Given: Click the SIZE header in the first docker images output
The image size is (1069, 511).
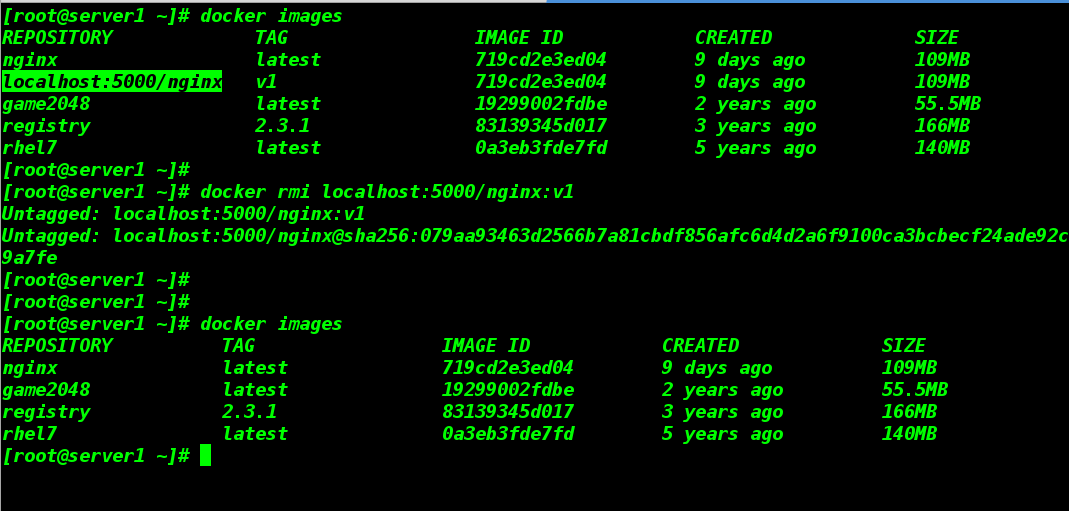Looking at the screenshot, I should (x=937, y=37).
